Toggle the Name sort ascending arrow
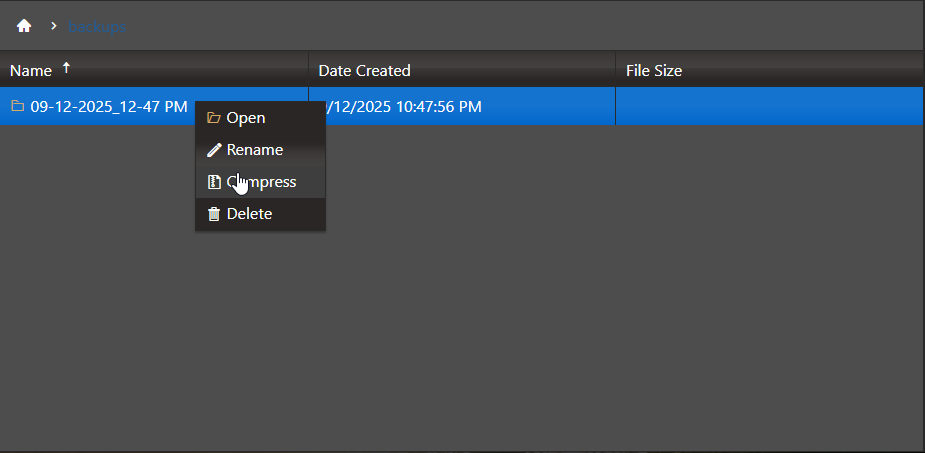This screenshot has height=453, width=925. pos(67,68)
